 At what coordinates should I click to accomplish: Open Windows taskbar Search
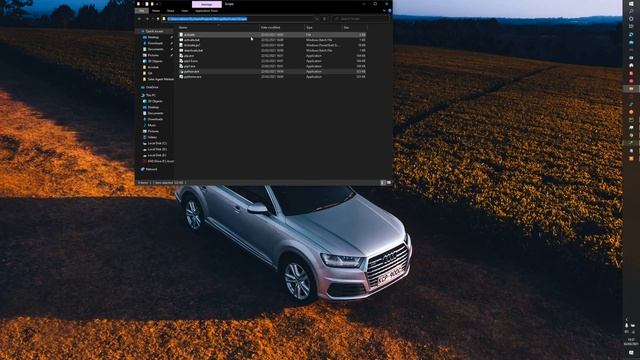(631, 11)
